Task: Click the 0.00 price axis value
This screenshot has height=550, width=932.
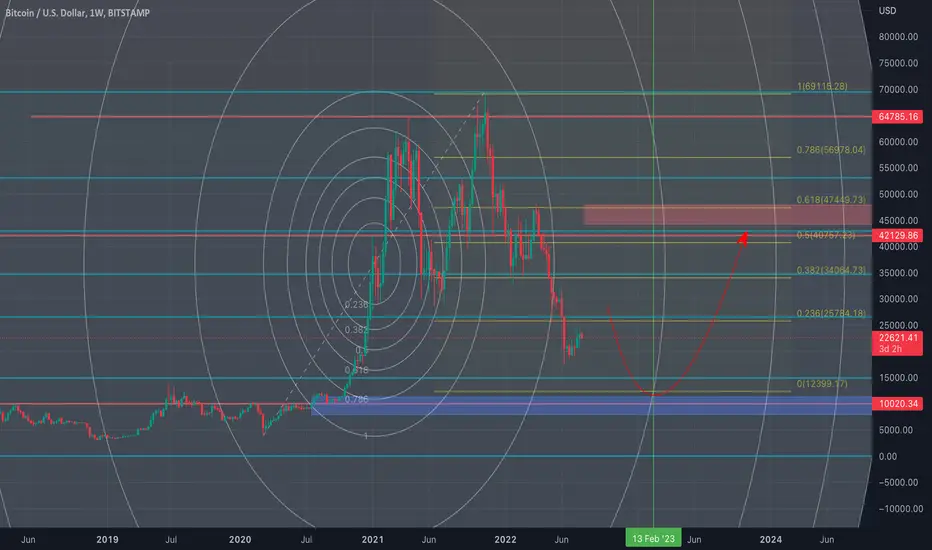Action: [887, 457]
